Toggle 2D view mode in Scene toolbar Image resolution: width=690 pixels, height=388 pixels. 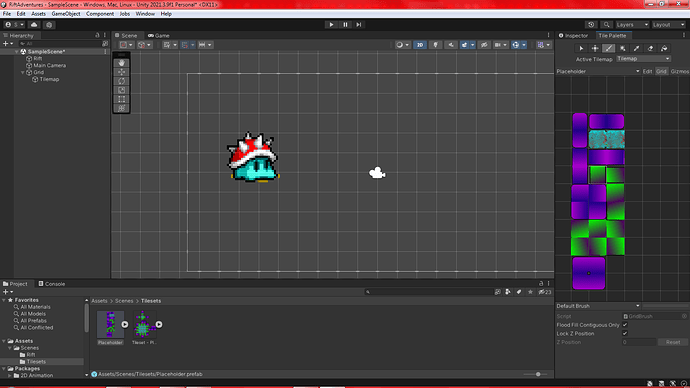pos(420,45)
